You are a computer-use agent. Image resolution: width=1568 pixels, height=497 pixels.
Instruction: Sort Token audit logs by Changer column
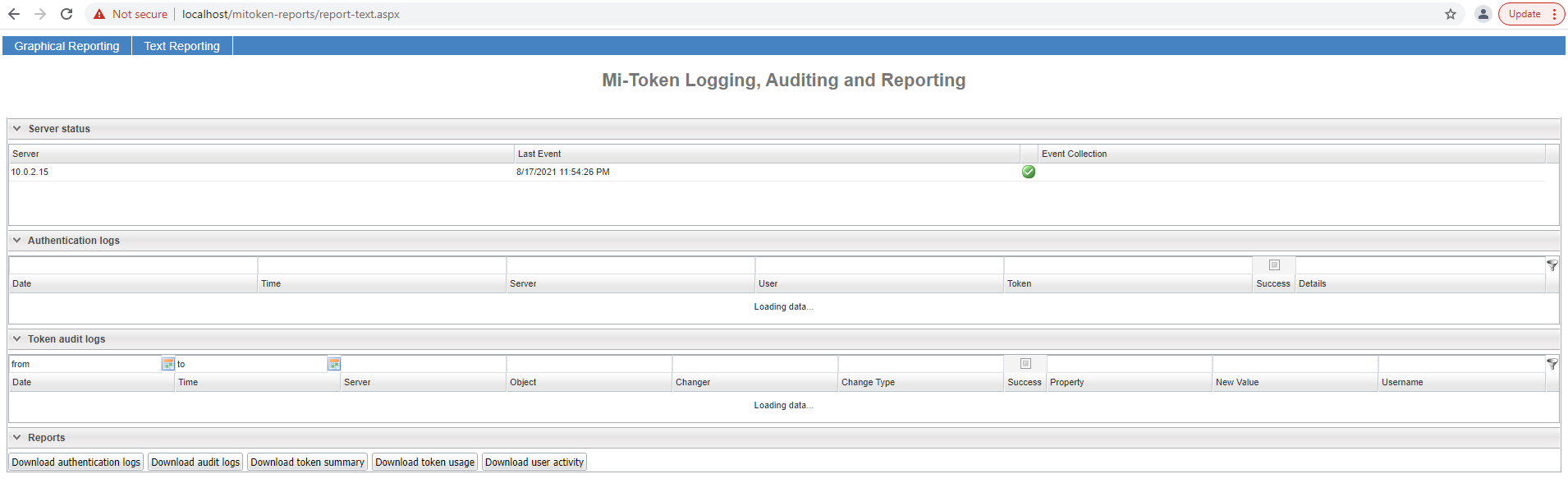(755, 382)
